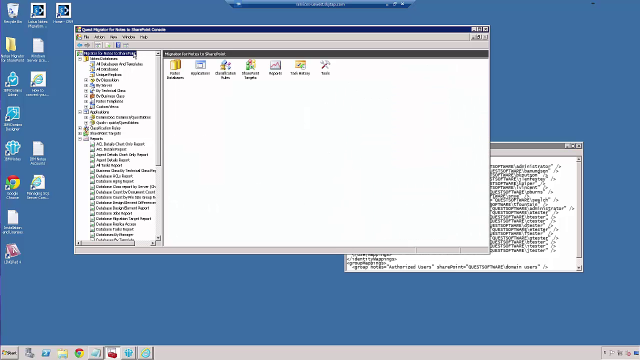The width and height of the screenshot is (640, 360).
Task: Open the View menu
Action: (x=113, y=37)
